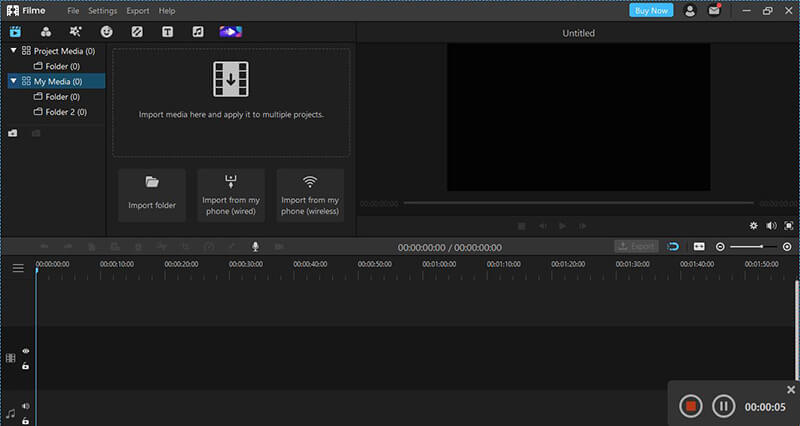Click the preview previous frame button
The height and width of the screenshot is (426, 800).
coord(542,225)
